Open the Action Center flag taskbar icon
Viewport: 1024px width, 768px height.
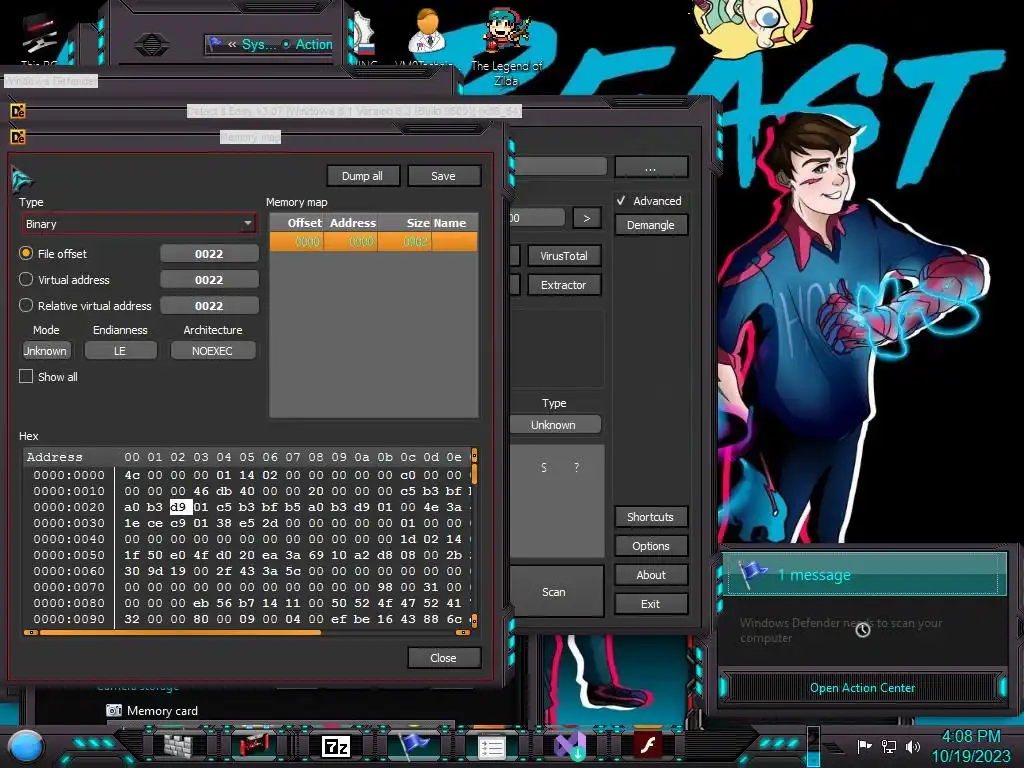pyautogui.click(x=413, y=745)
